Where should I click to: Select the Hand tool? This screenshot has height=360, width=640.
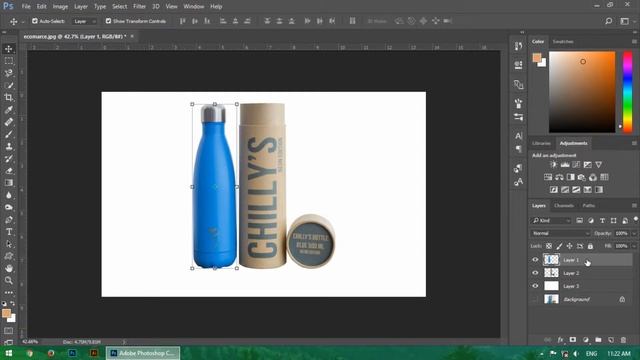click(x=9, y=268)
